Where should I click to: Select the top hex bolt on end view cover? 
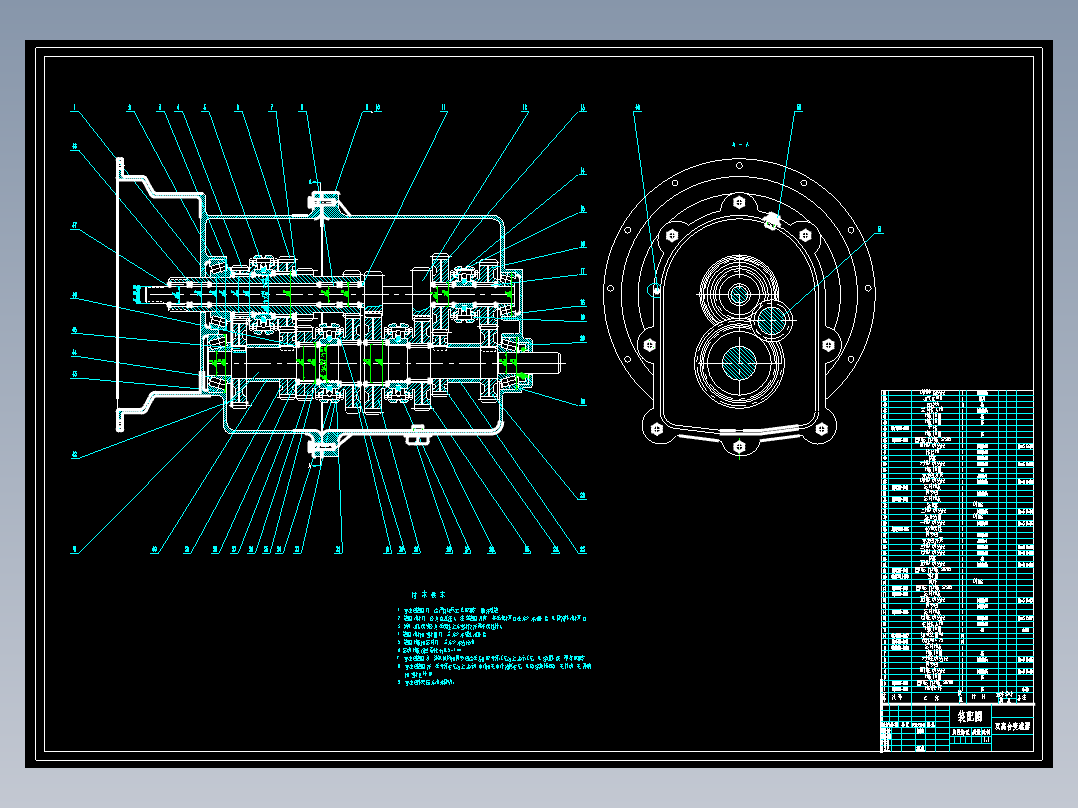click(739, 203)
